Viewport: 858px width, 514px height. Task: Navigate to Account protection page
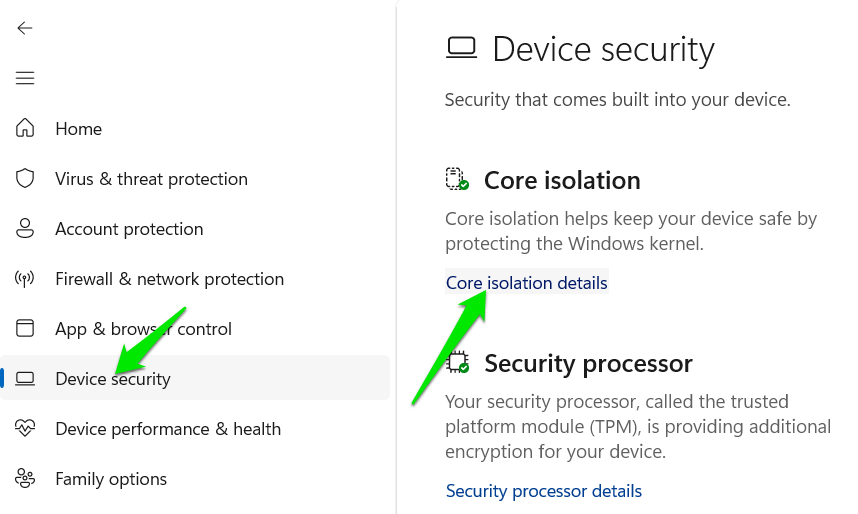tap(129, 229)
